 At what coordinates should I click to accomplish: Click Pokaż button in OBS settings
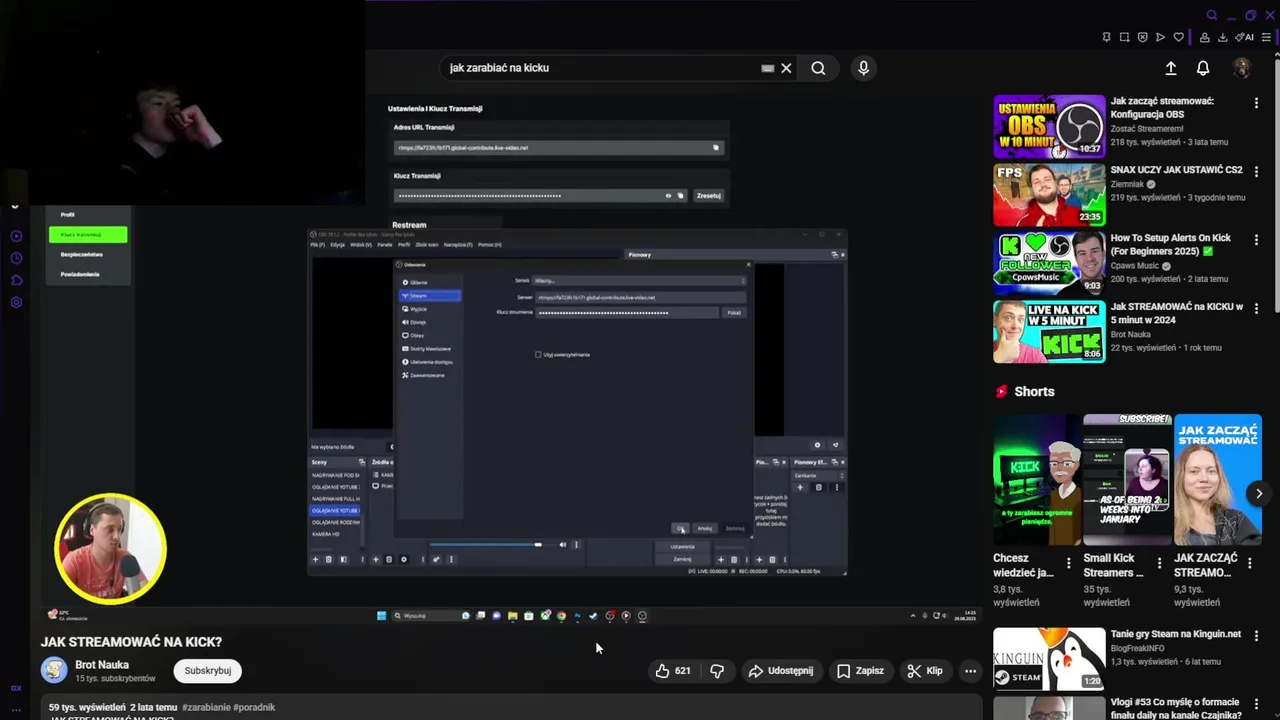[734, 313]
